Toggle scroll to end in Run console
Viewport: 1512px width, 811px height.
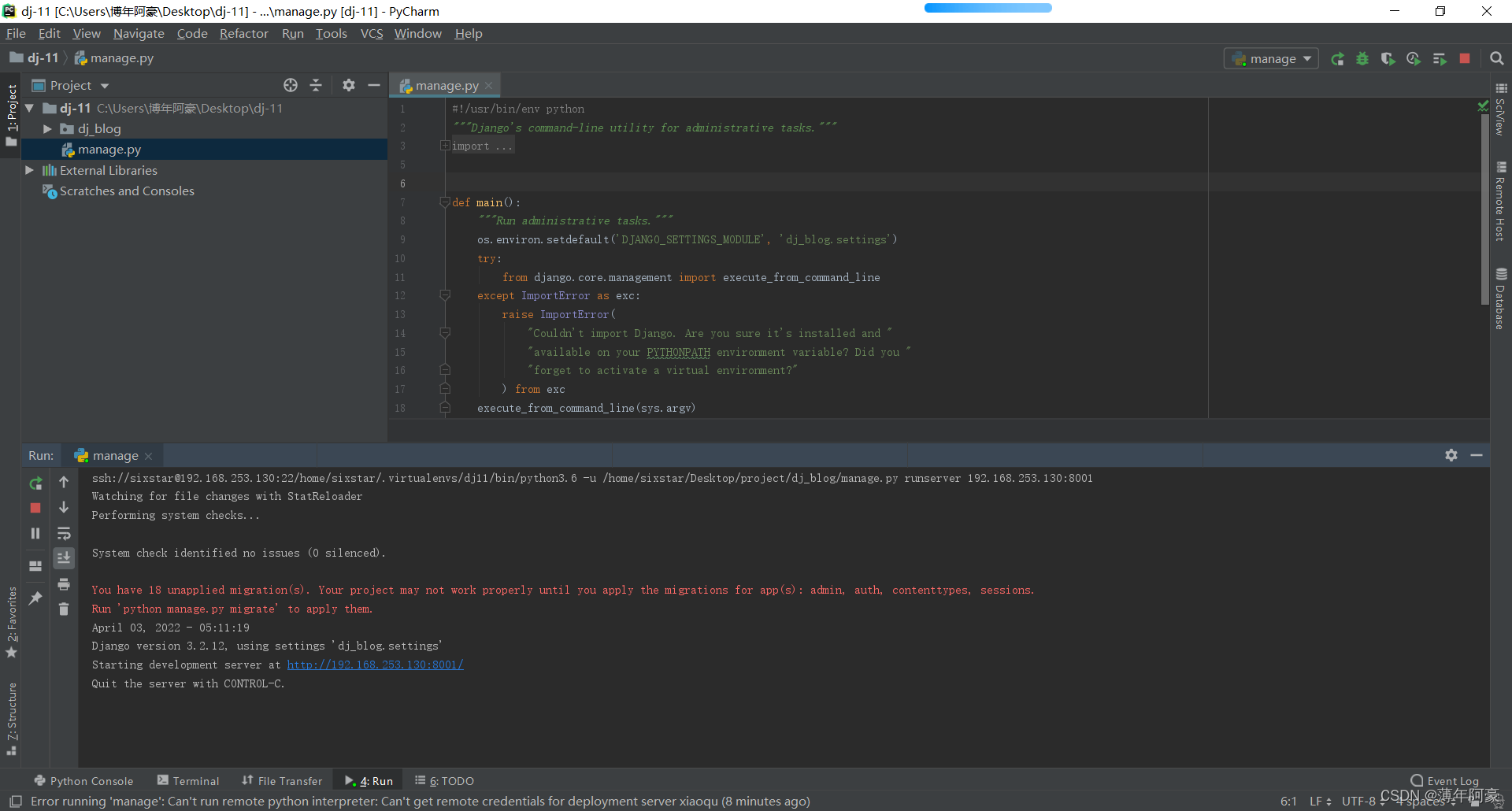64,558
